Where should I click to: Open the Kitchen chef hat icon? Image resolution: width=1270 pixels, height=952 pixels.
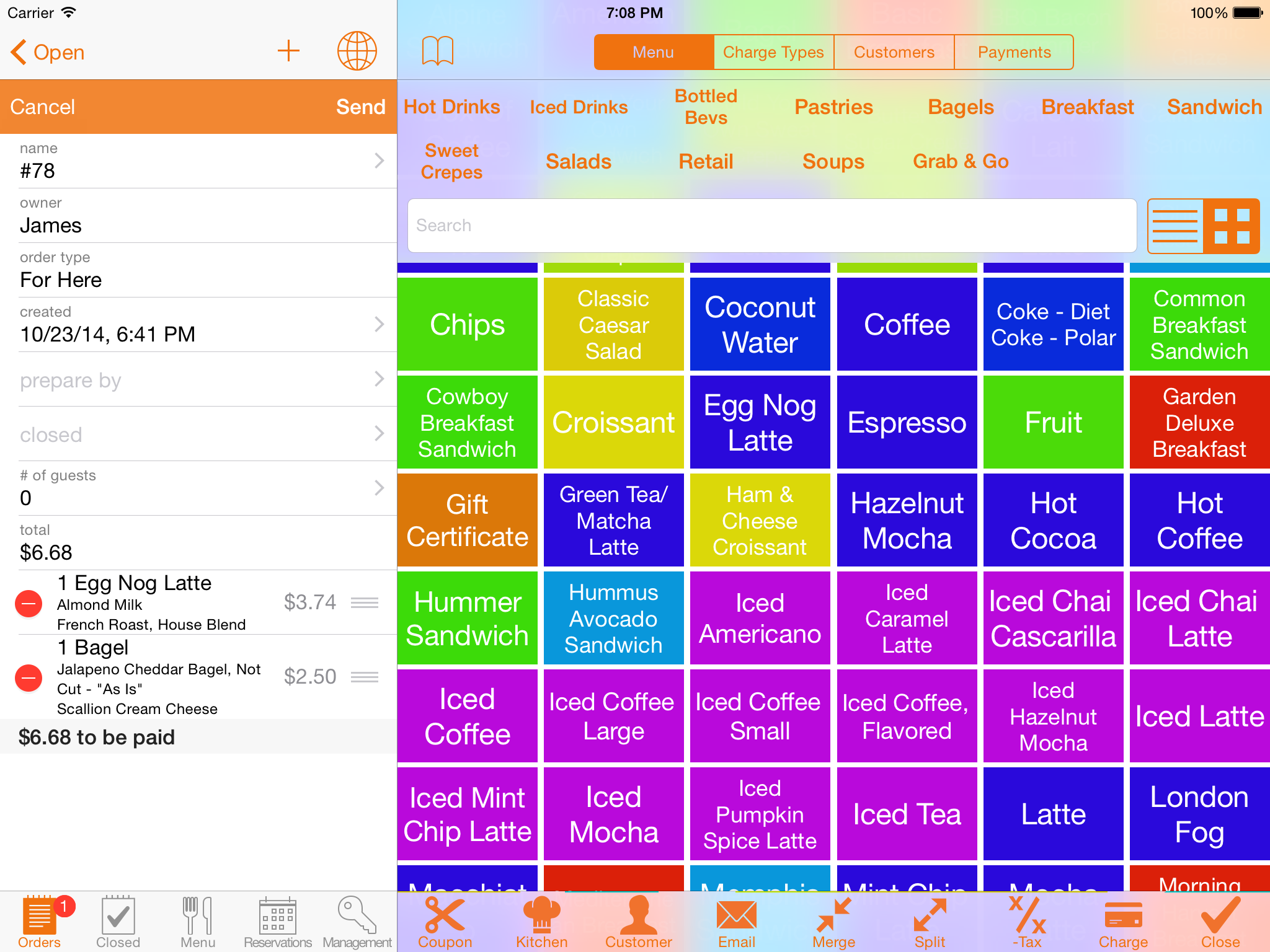(541, 916)
